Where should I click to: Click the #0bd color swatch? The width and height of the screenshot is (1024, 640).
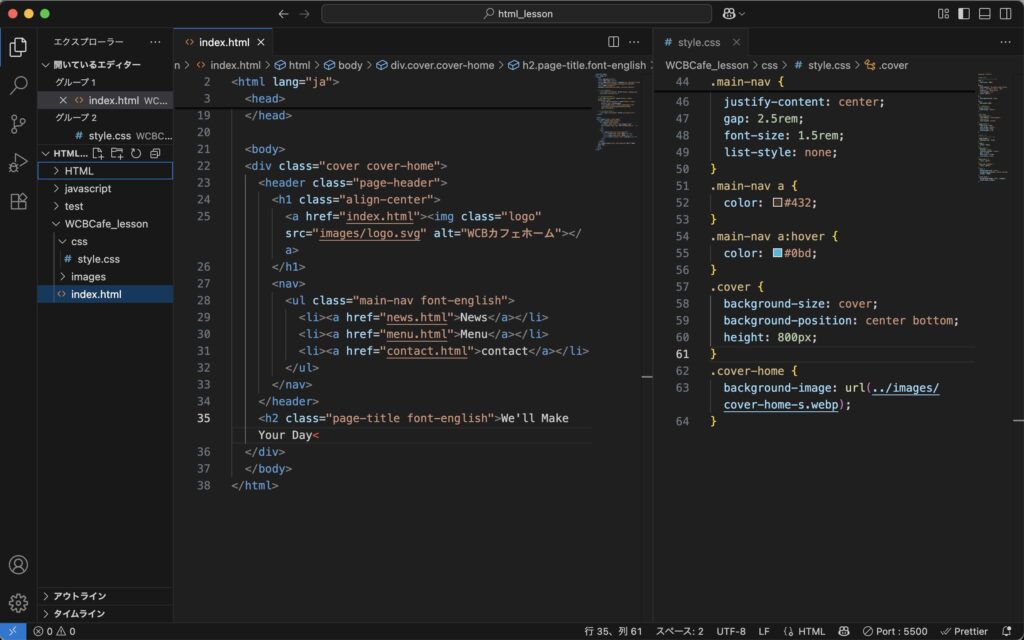tap(777, 253)
